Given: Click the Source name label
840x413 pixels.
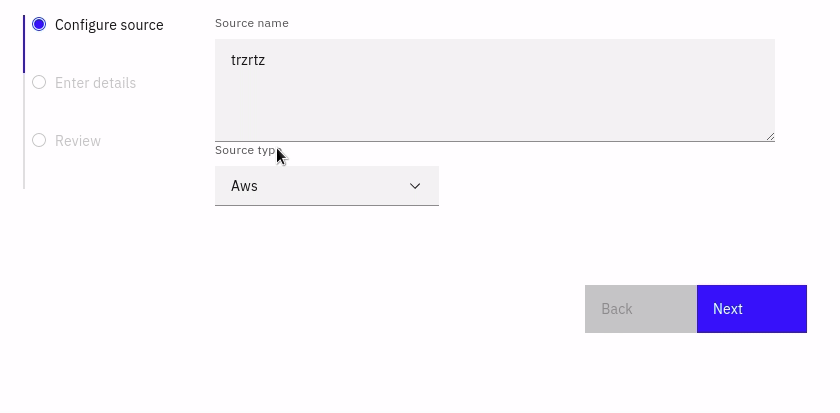Looking at the screenshot, I should (252, 23).
